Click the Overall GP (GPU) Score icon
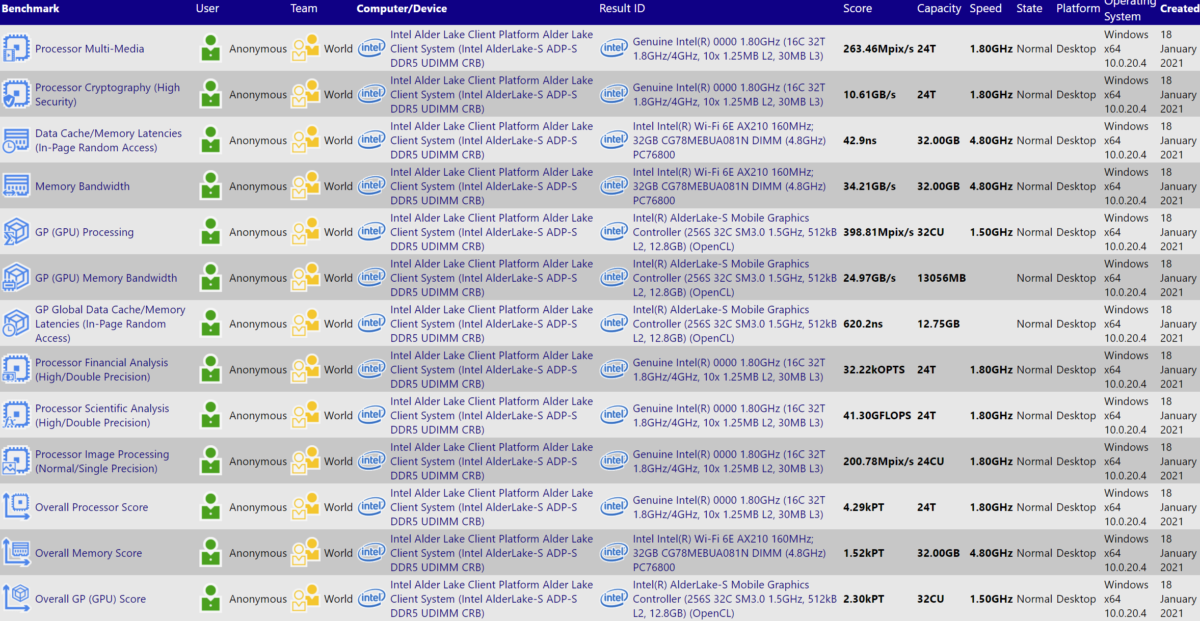The width and height of the screenshot is (1200, 621). click(17, 598)
